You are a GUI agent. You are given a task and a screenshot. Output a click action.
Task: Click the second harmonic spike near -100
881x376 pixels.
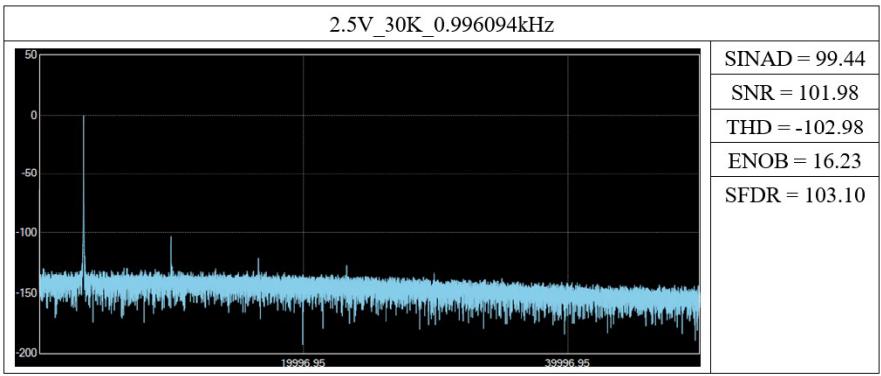171,256
